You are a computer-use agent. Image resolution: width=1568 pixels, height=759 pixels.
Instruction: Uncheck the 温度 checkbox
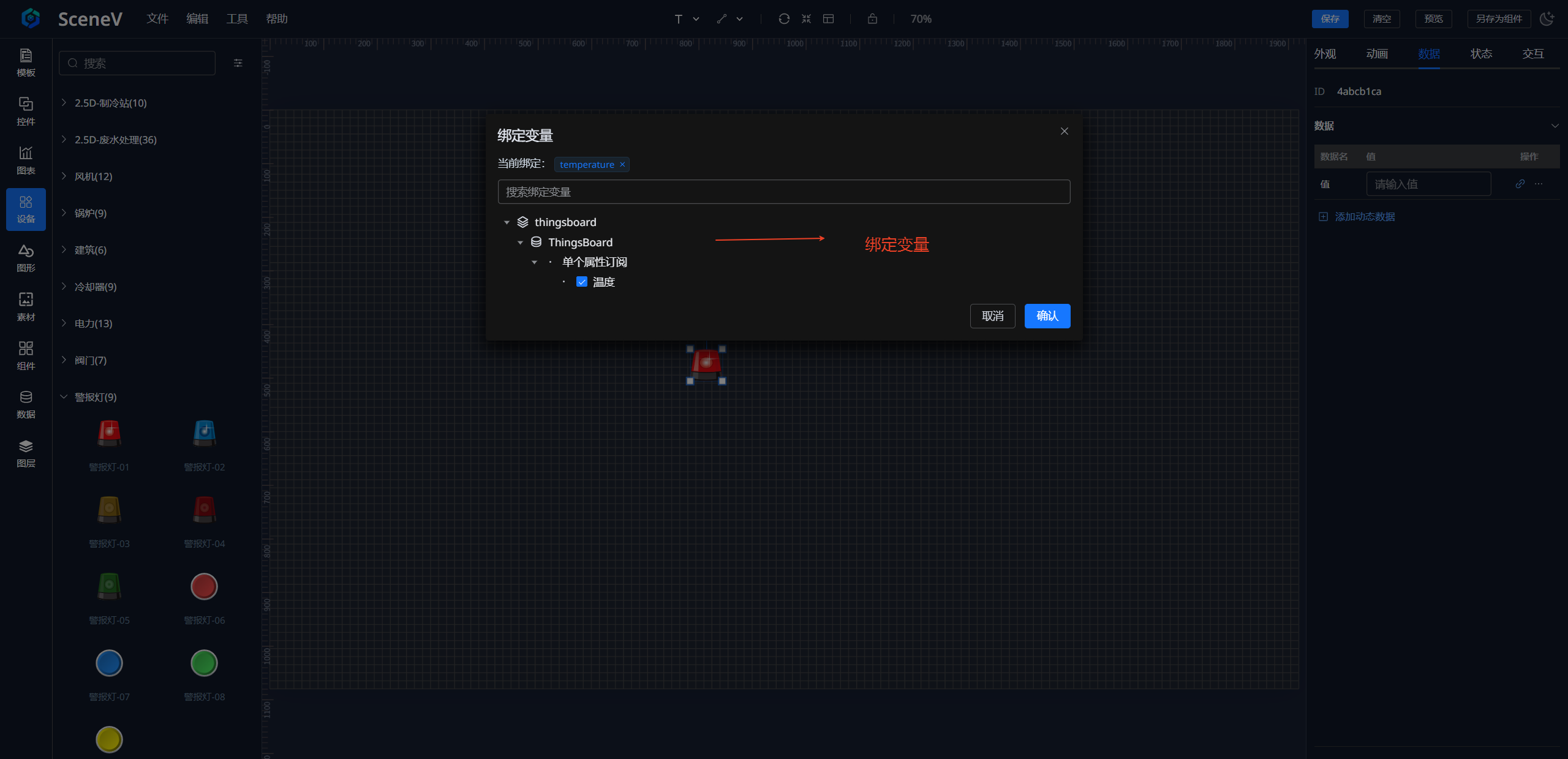coord(582,282)
